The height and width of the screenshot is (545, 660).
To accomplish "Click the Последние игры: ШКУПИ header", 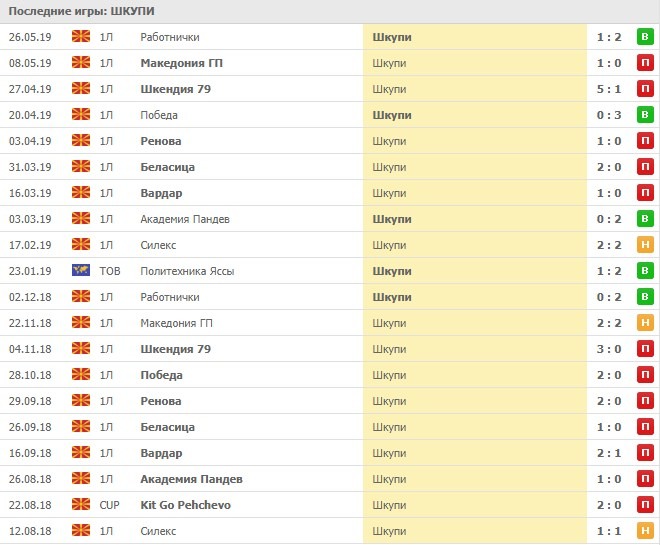I will 82,11.
